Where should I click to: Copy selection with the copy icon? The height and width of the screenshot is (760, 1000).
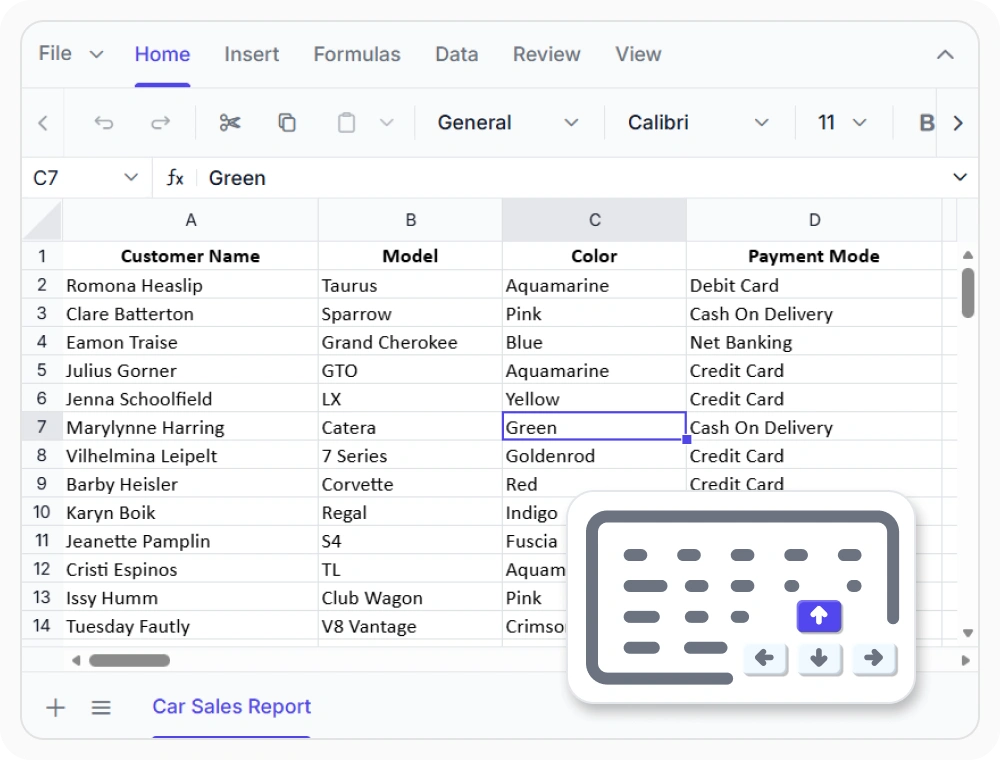287,122
